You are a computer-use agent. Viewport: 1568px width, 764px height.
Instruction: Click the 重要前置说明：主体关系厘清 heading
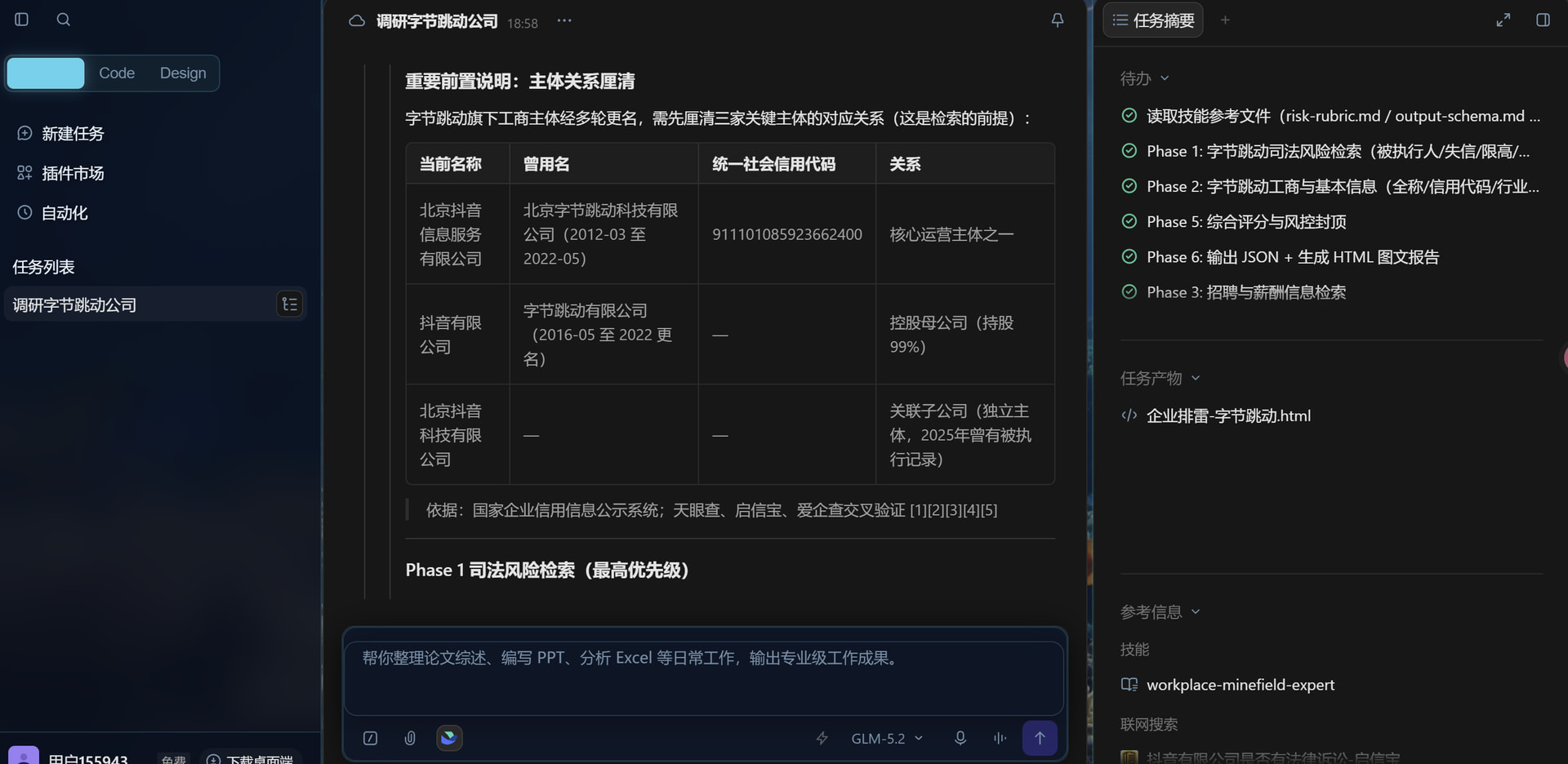tap(520, 81)
